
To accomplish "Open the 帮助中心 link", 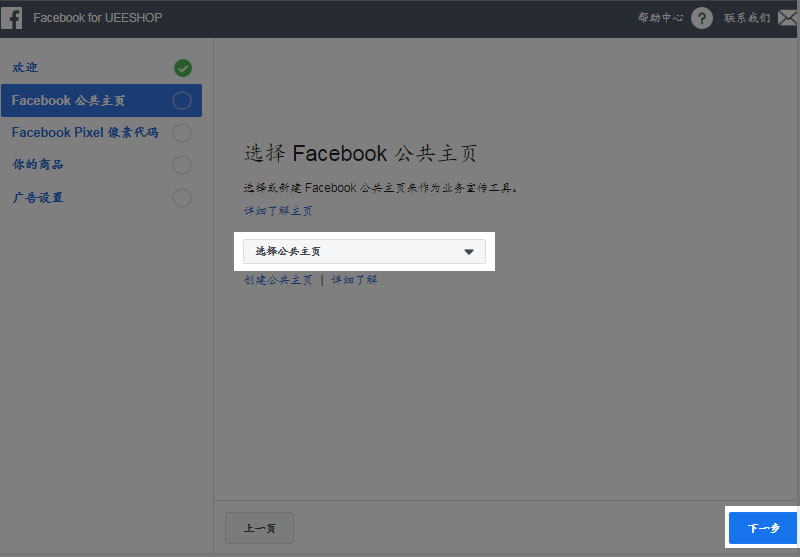I will (x=660, y=18).
